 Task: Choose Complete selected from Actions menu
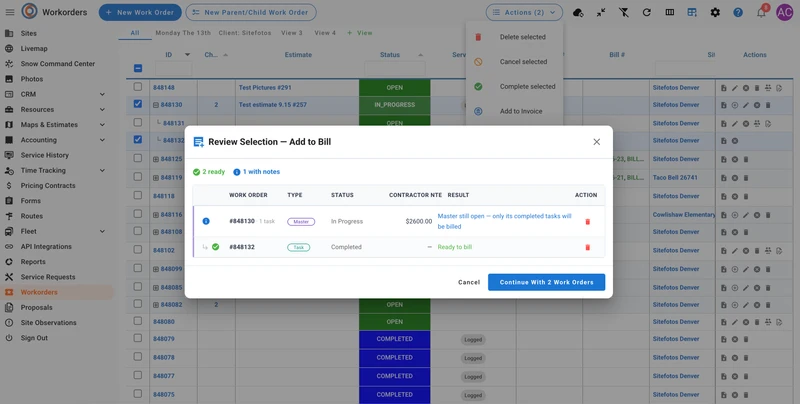point(514,87)
